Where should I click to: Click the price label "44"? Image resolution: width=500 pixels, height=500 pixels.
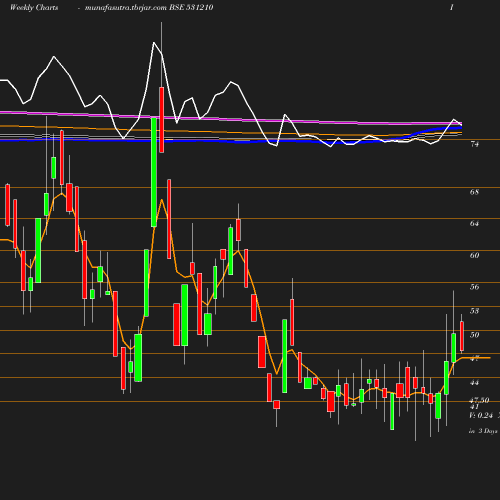(x=474, y=383)
